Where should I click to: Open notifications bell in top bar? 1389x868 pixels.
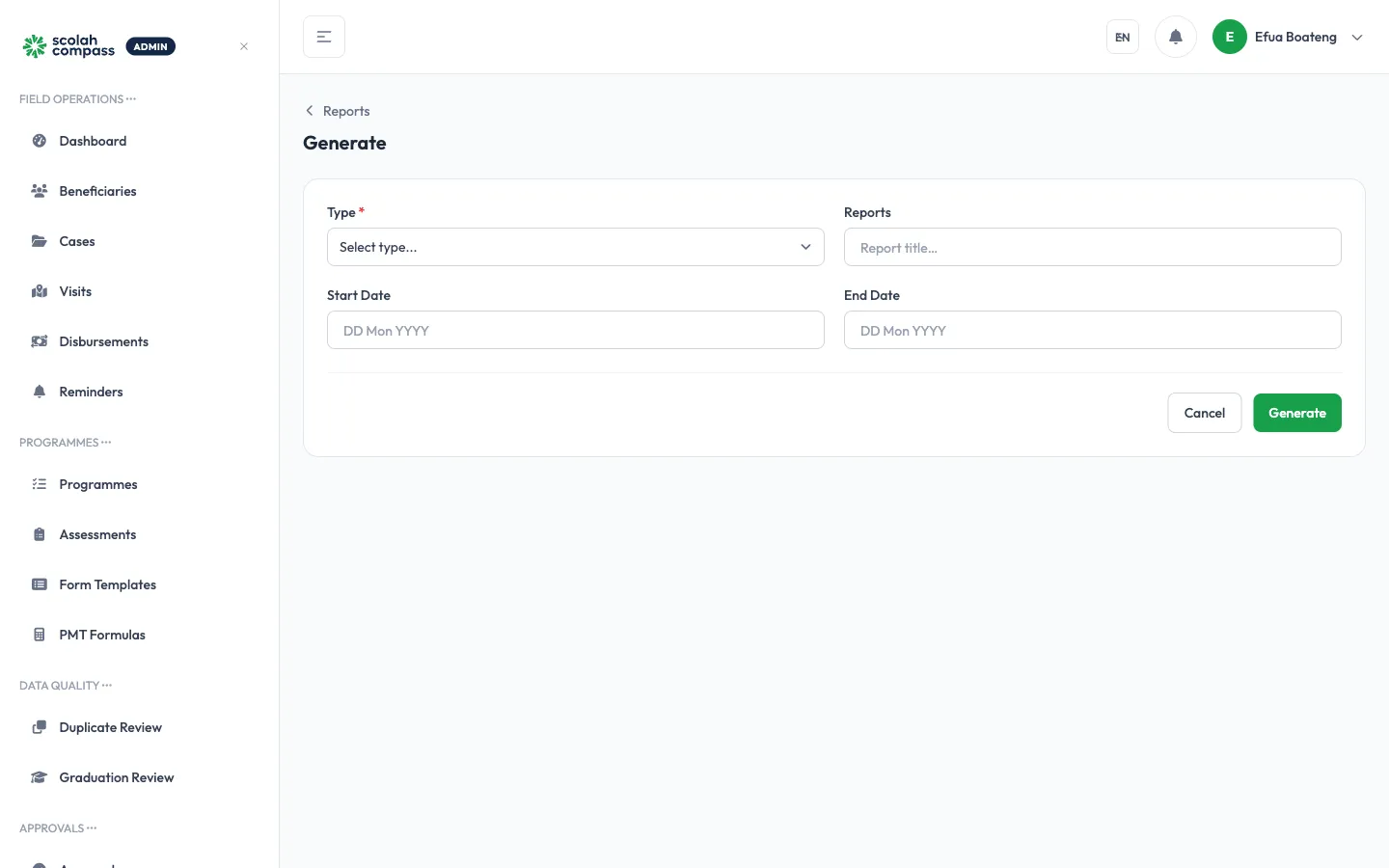(1176, 37)
